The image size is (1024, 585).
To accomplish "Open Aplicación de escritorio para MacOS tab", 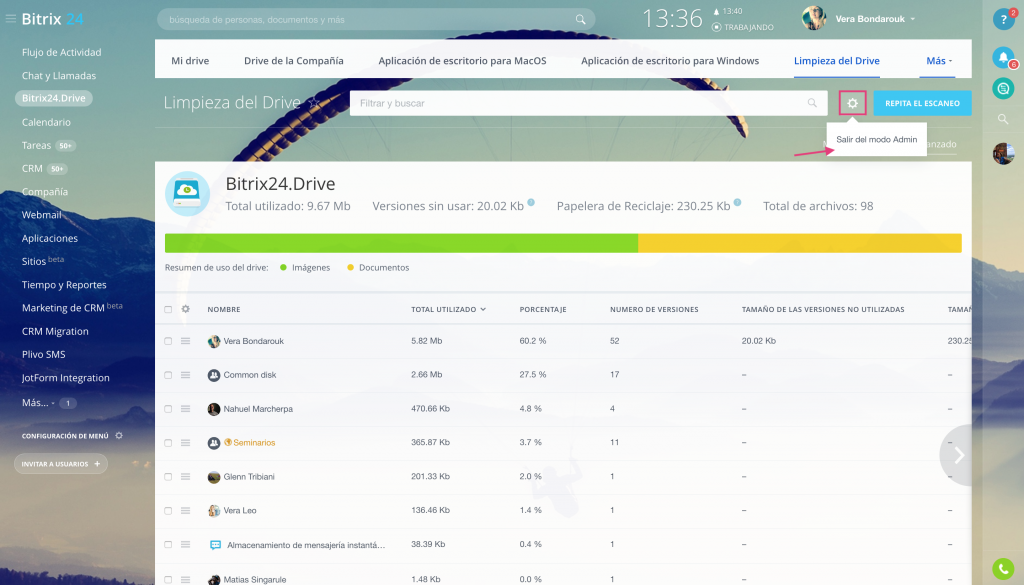I will [462, 61].
